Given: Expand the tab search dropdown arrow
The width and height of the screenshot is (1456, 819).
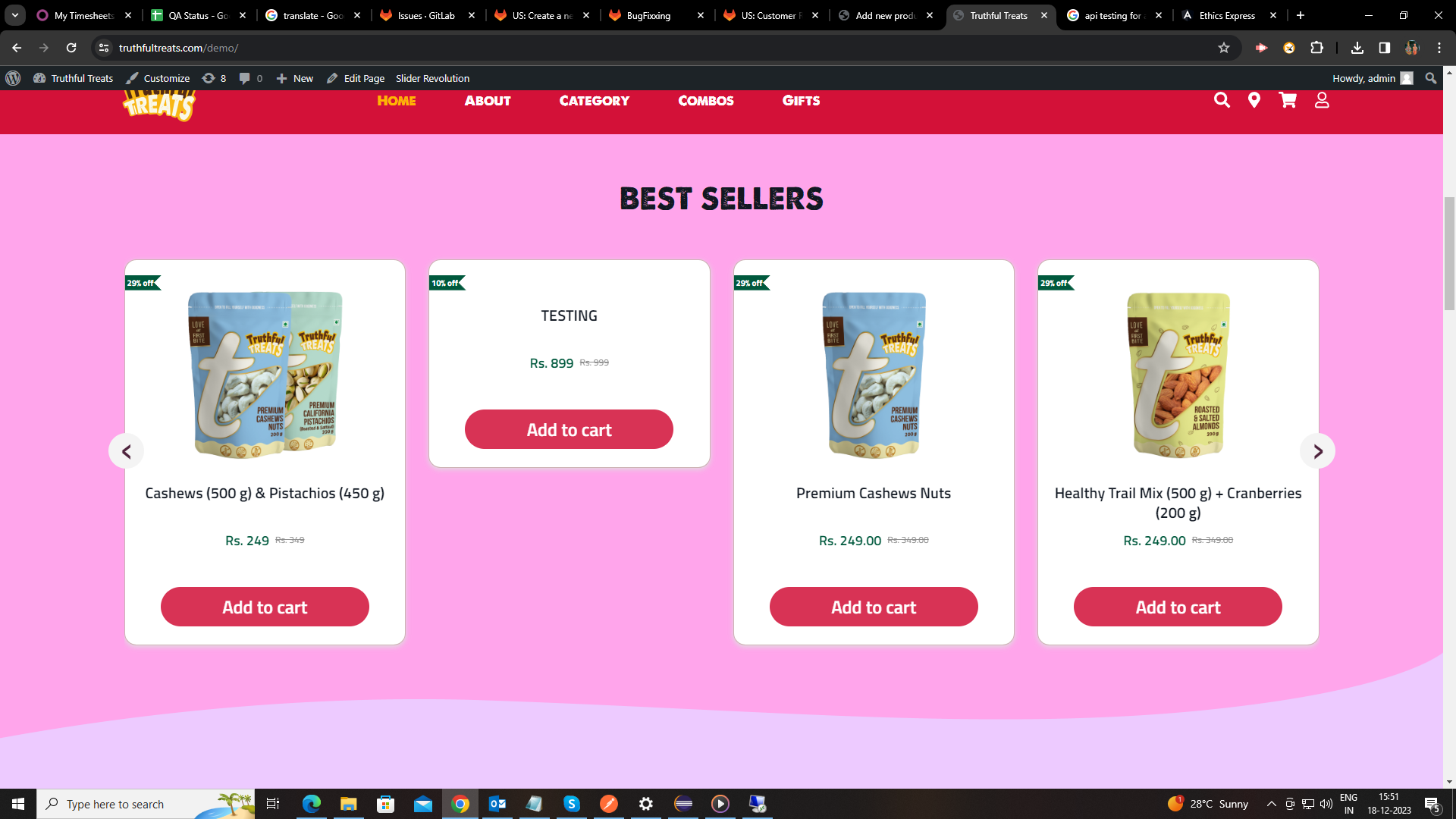Looking at the screenshot, I should pos(14,15).
